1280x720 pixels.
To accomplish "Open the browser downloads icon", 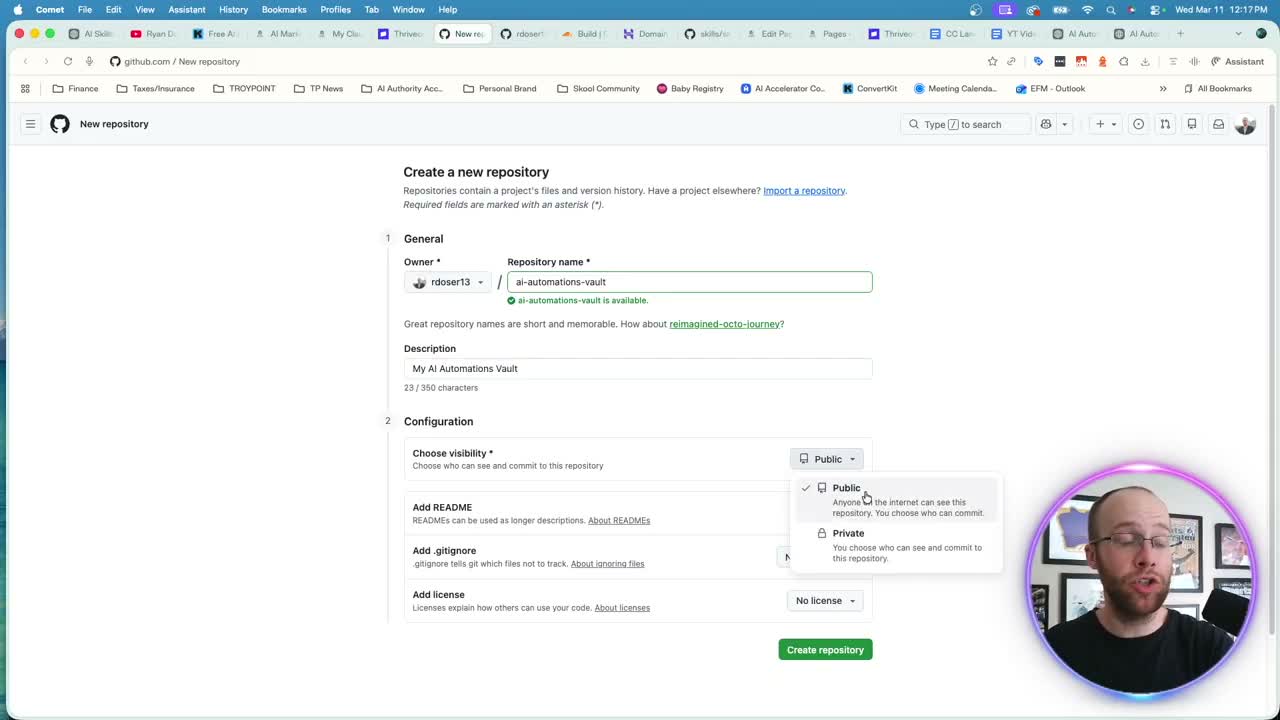I will point(1145,61).
